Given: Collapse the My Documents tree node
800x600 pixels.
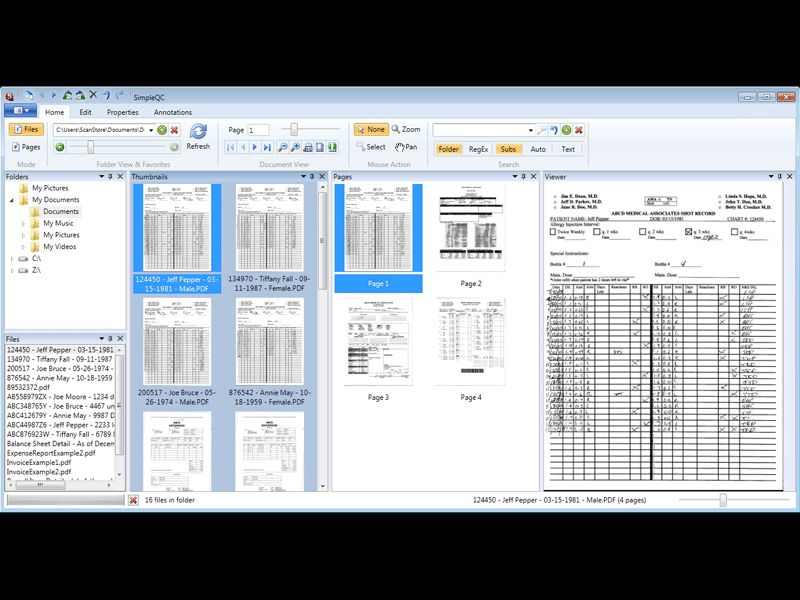Looking at the screenshot, I should coord(12,200).
